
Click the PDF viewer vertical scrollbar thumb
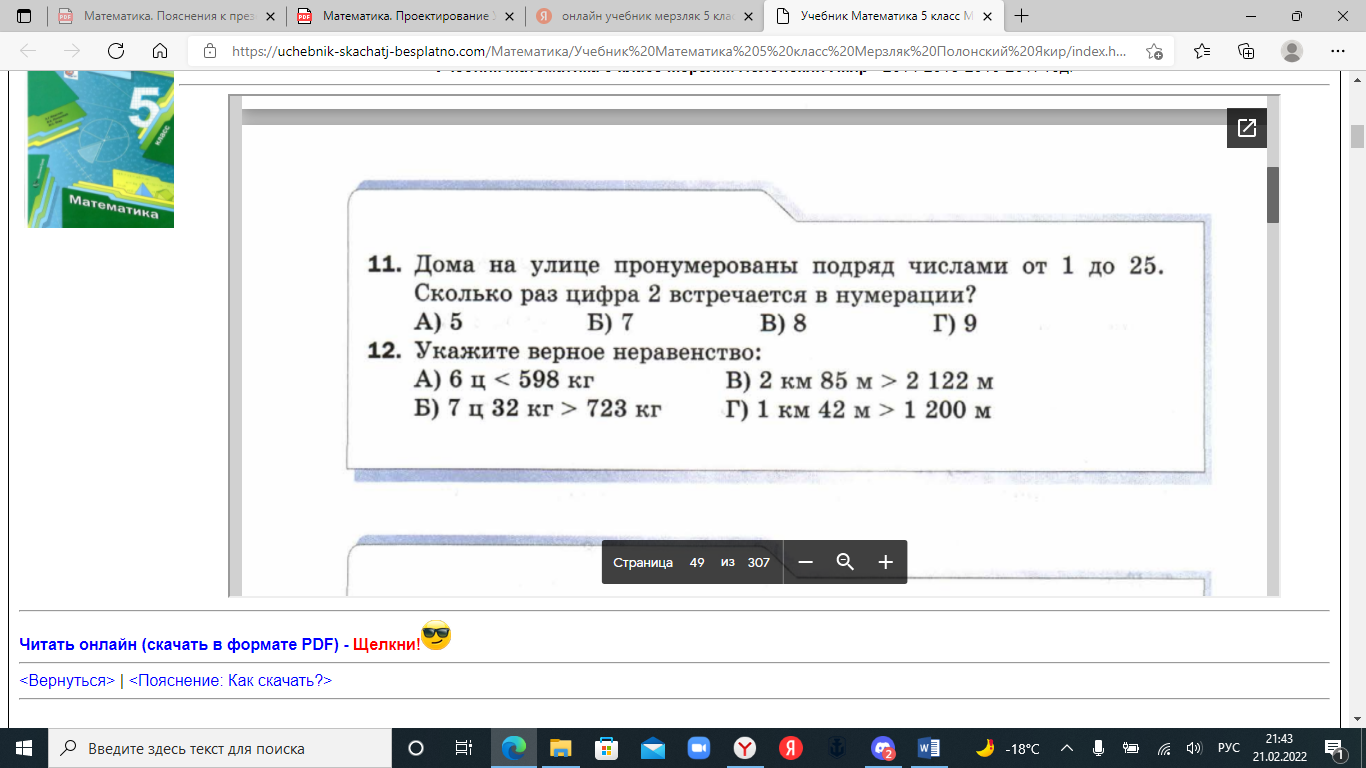coord(1273,195)
